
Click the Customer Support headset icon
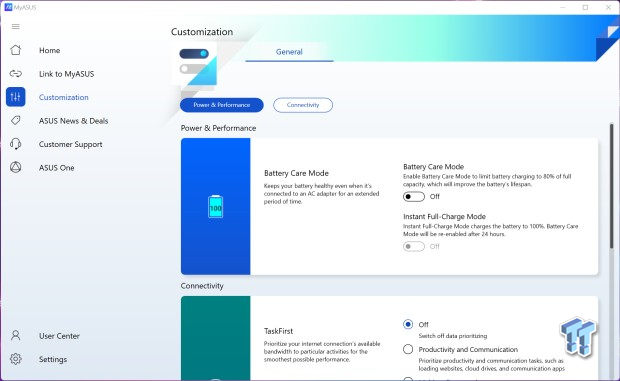[16, 144]
